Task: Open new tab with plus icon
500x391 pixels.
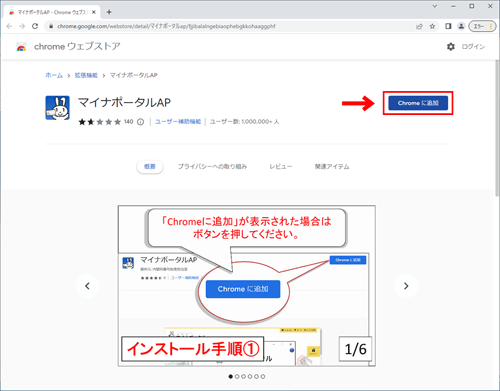Action: click(109, 12)
